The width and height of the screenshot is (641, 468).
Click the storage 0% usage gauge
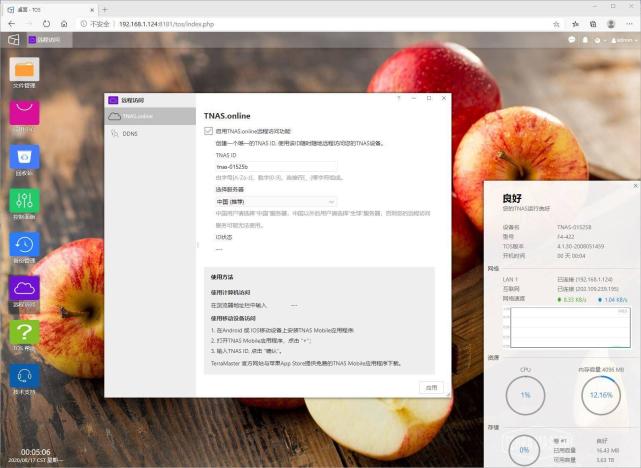(x=524, y=450)
